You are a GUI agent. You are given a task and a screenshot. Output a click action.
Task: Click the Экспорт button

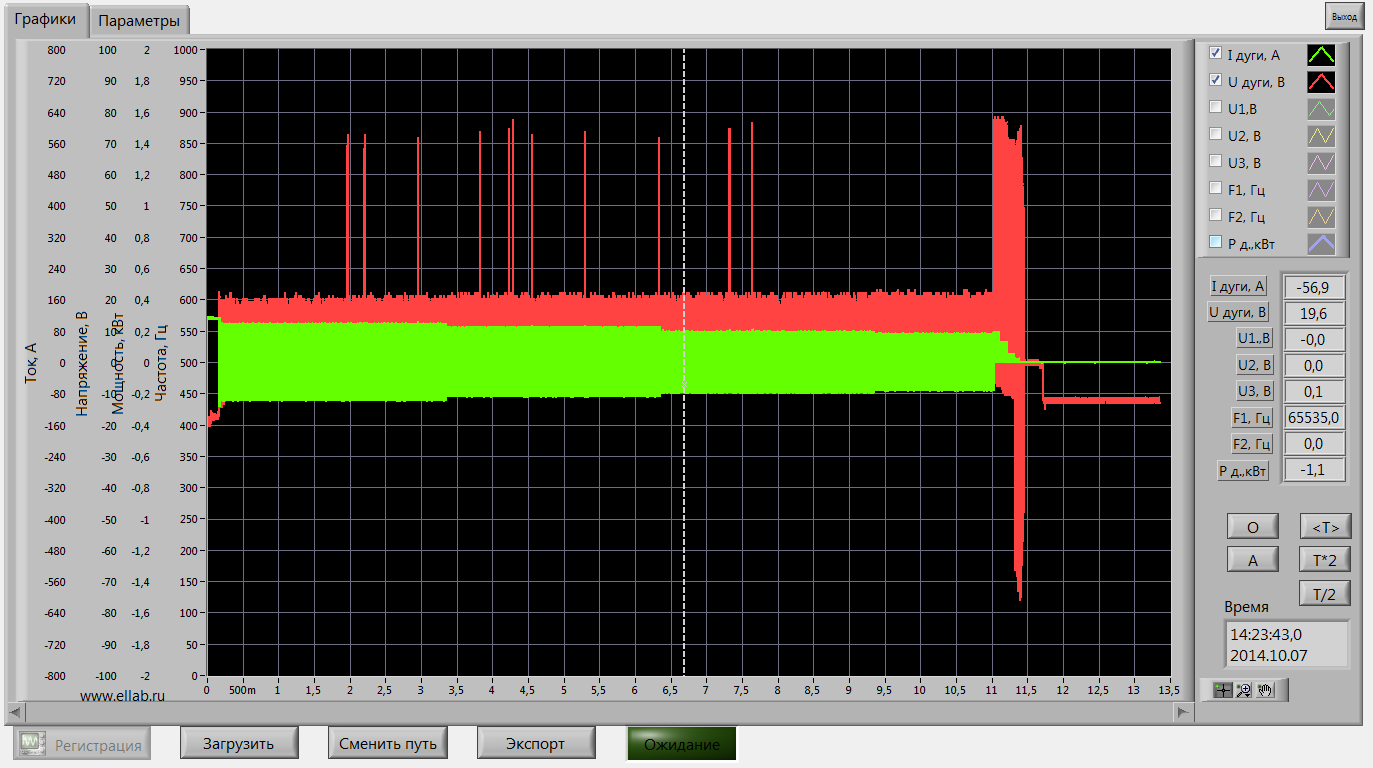[535, 744]
